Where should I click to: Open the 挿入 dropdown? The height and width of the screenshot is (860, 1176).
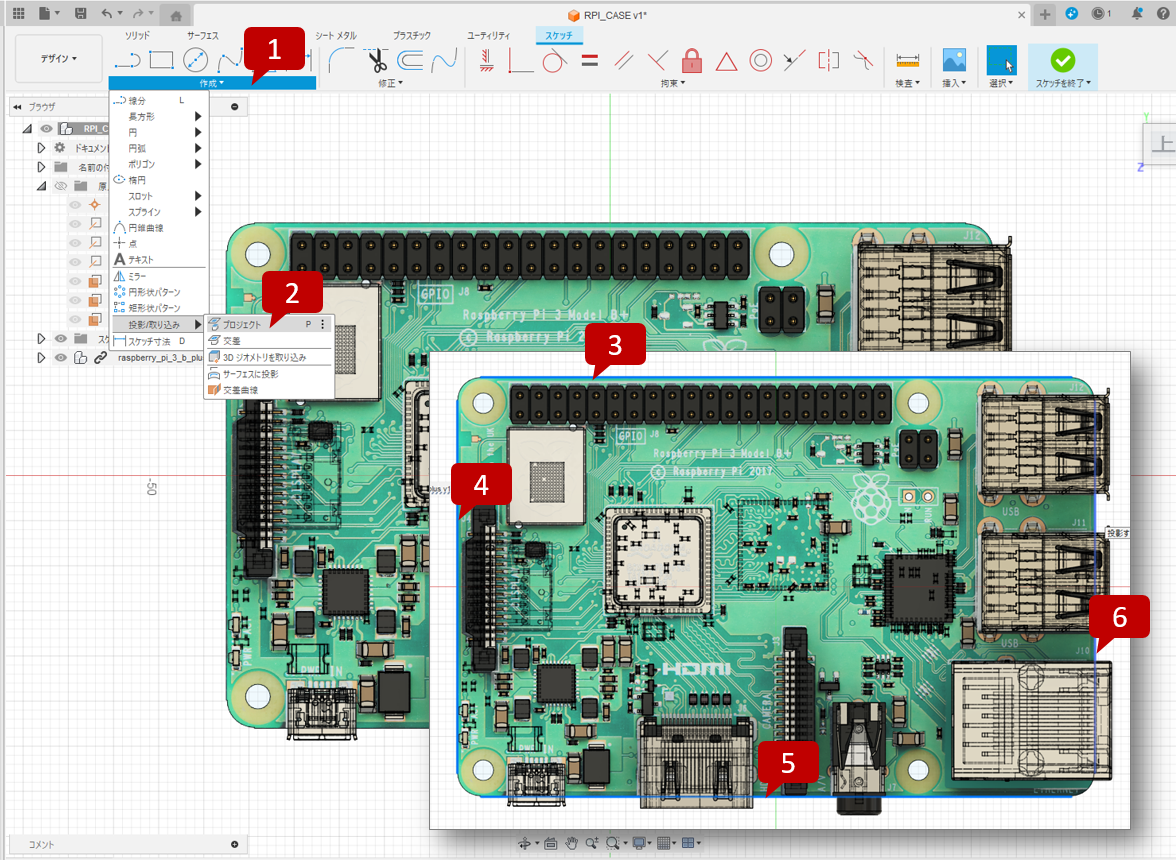954,83
